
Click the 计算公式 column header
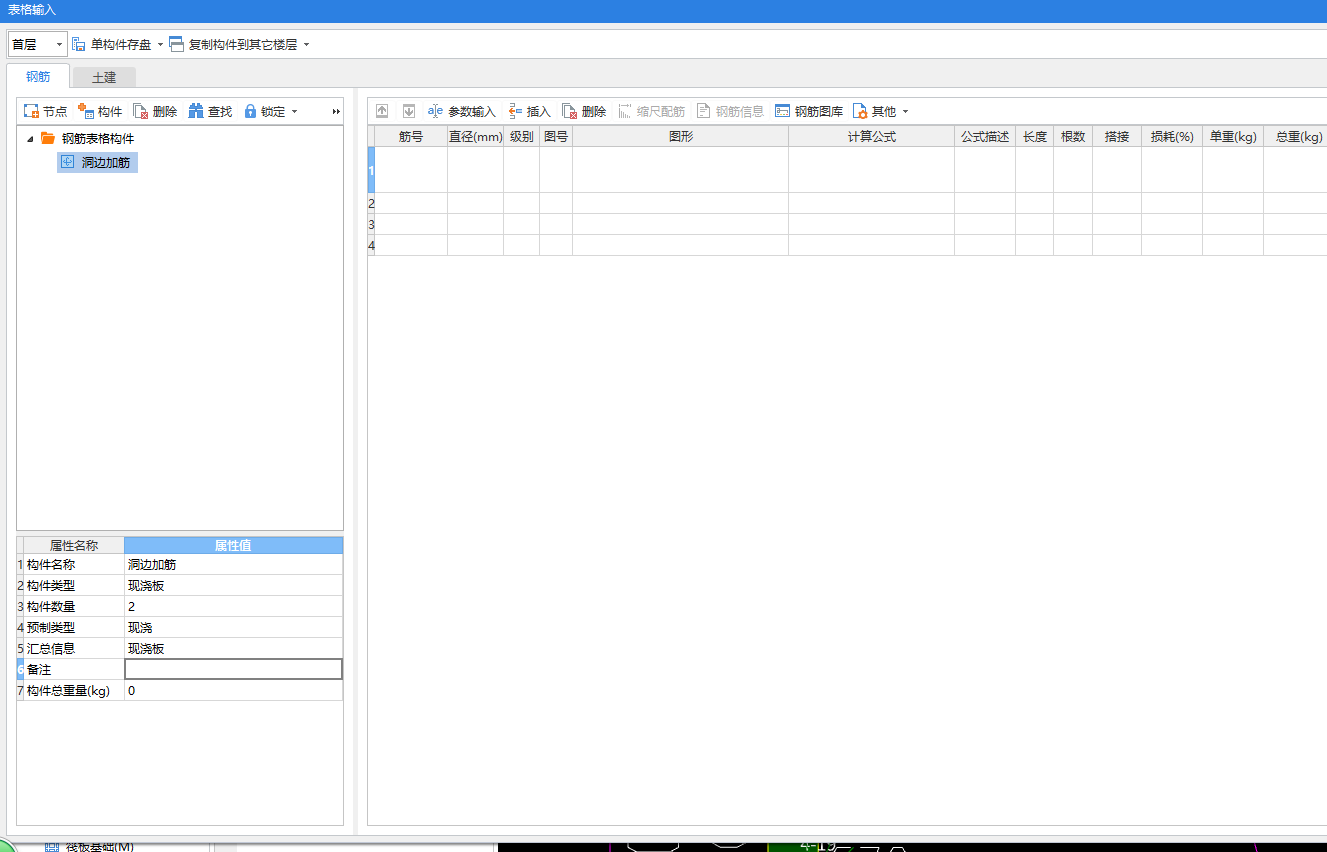tap(871, 137)
